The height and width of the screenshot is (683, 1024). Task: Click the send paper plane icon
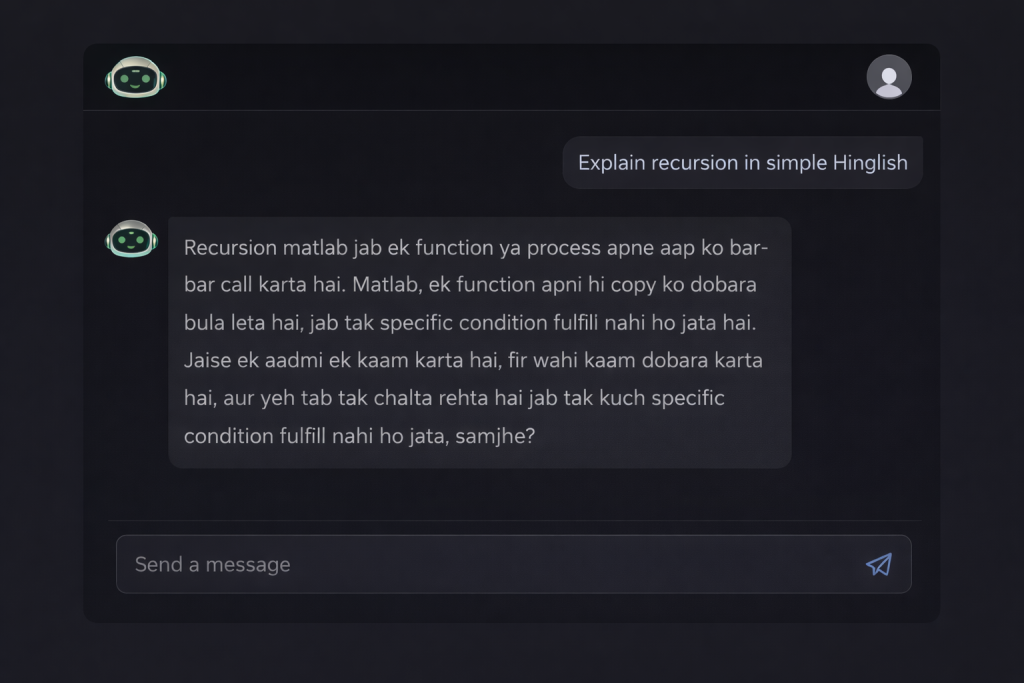878,564
